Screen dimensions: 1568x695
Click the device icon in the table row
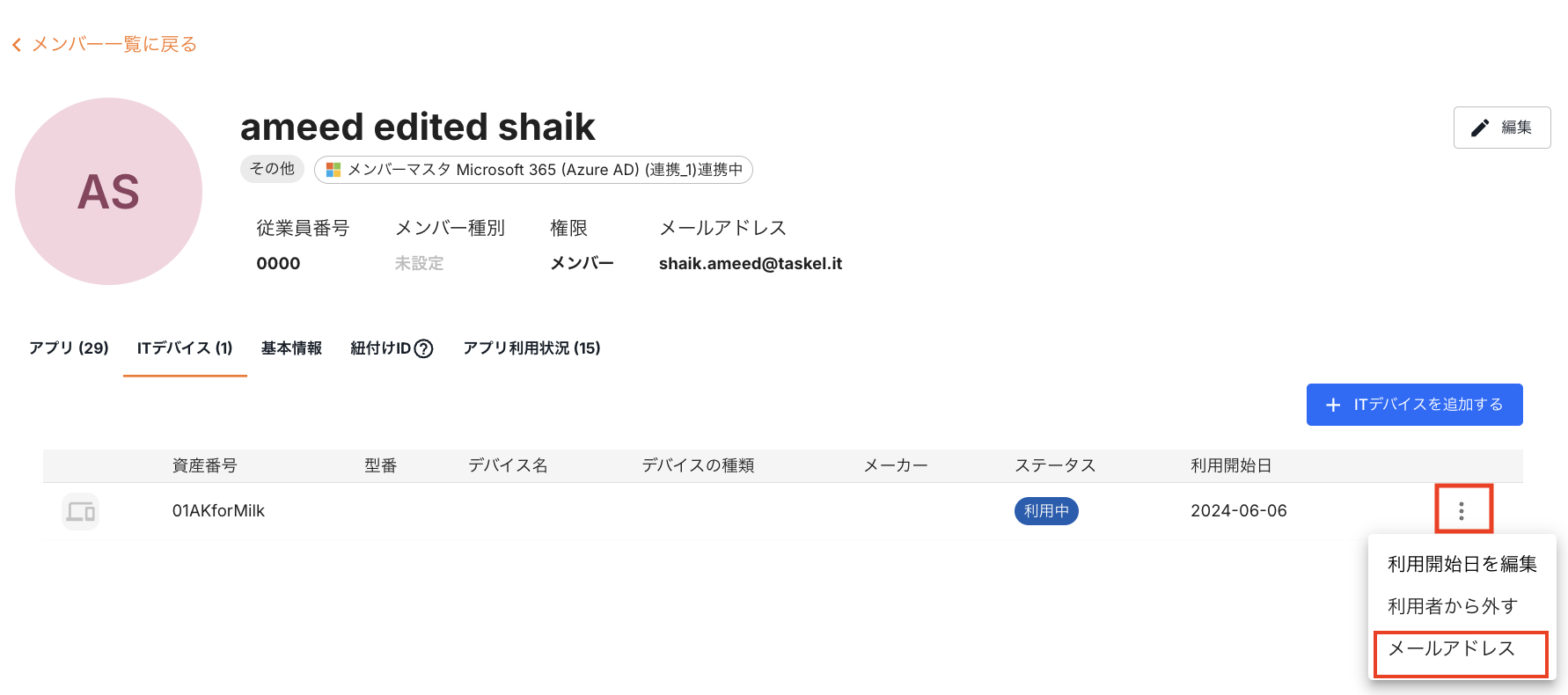click(x=81, y=511)
